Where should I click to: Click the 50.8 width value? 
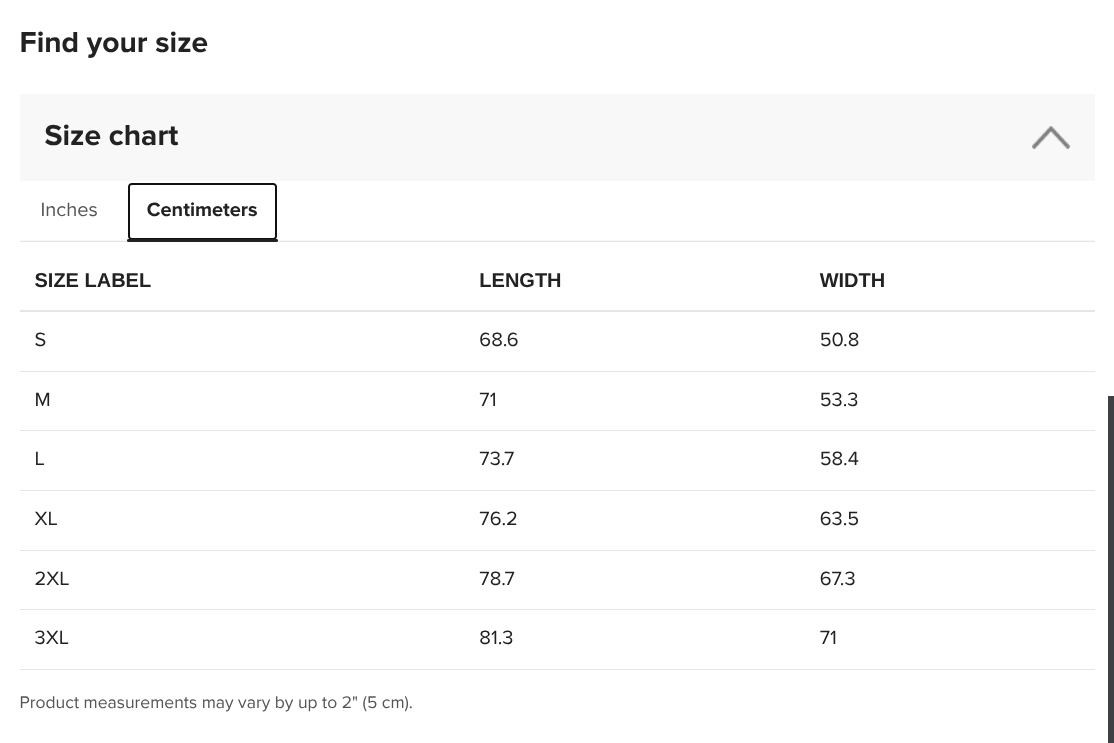point(839,340)
